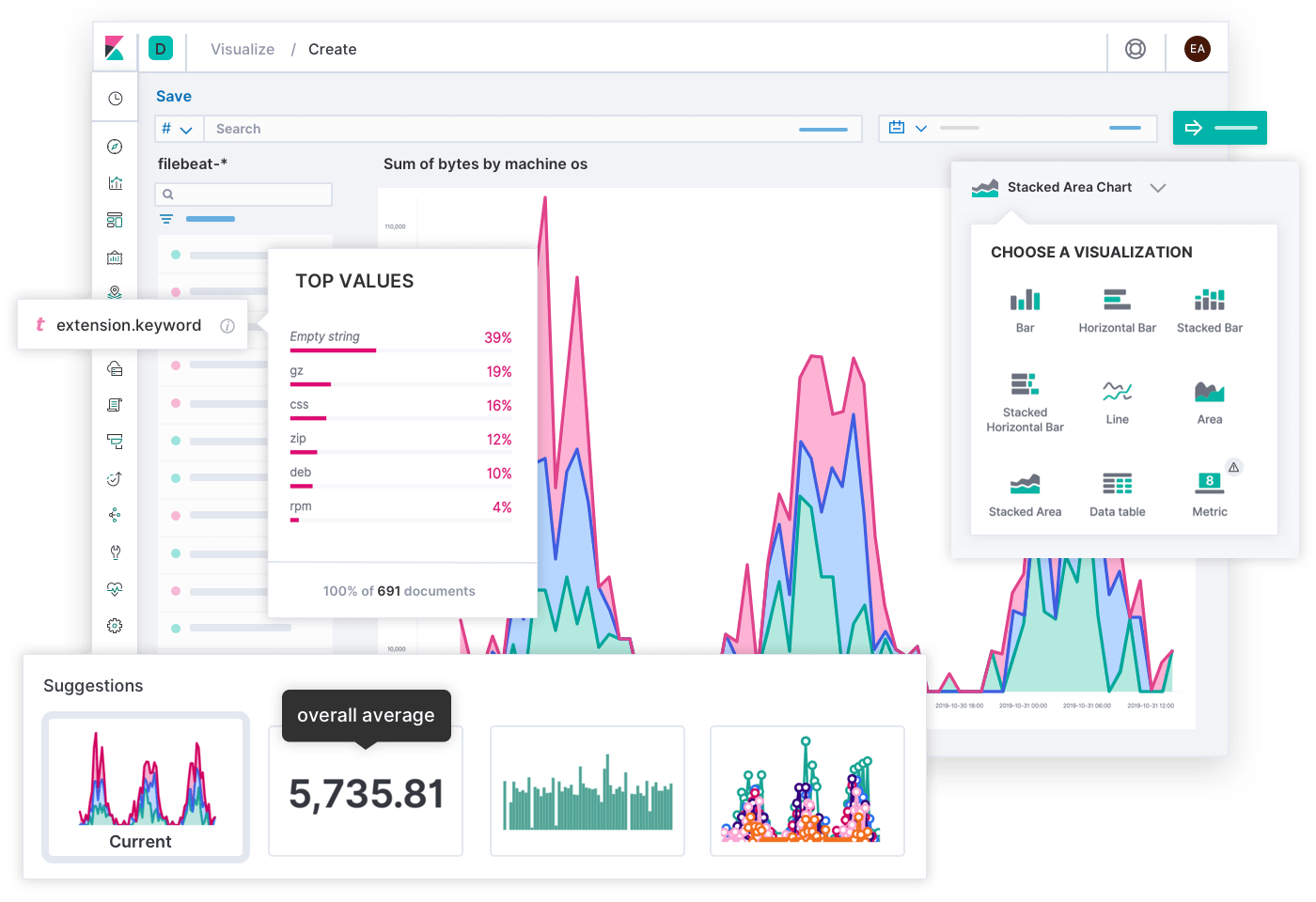Click the field search box under filebeat-*
Viewport: 1316px width, 902px height.
point(243,194)
